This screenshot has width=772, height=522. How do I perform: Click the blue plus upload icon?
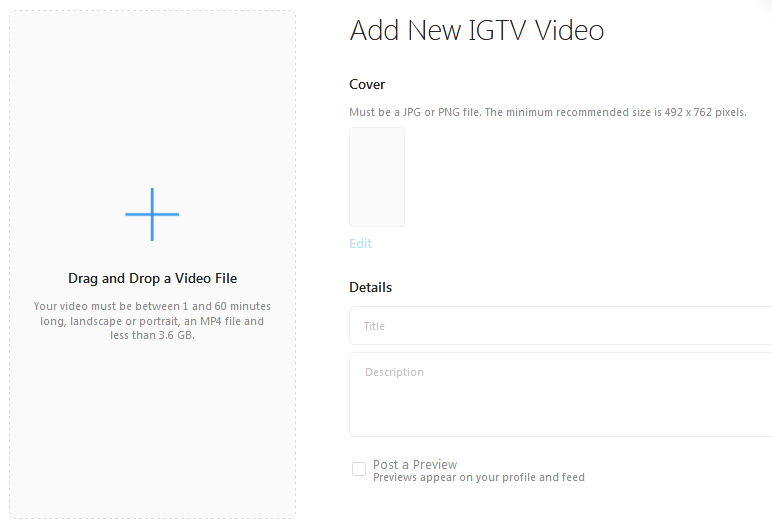(x=152, y=214)
